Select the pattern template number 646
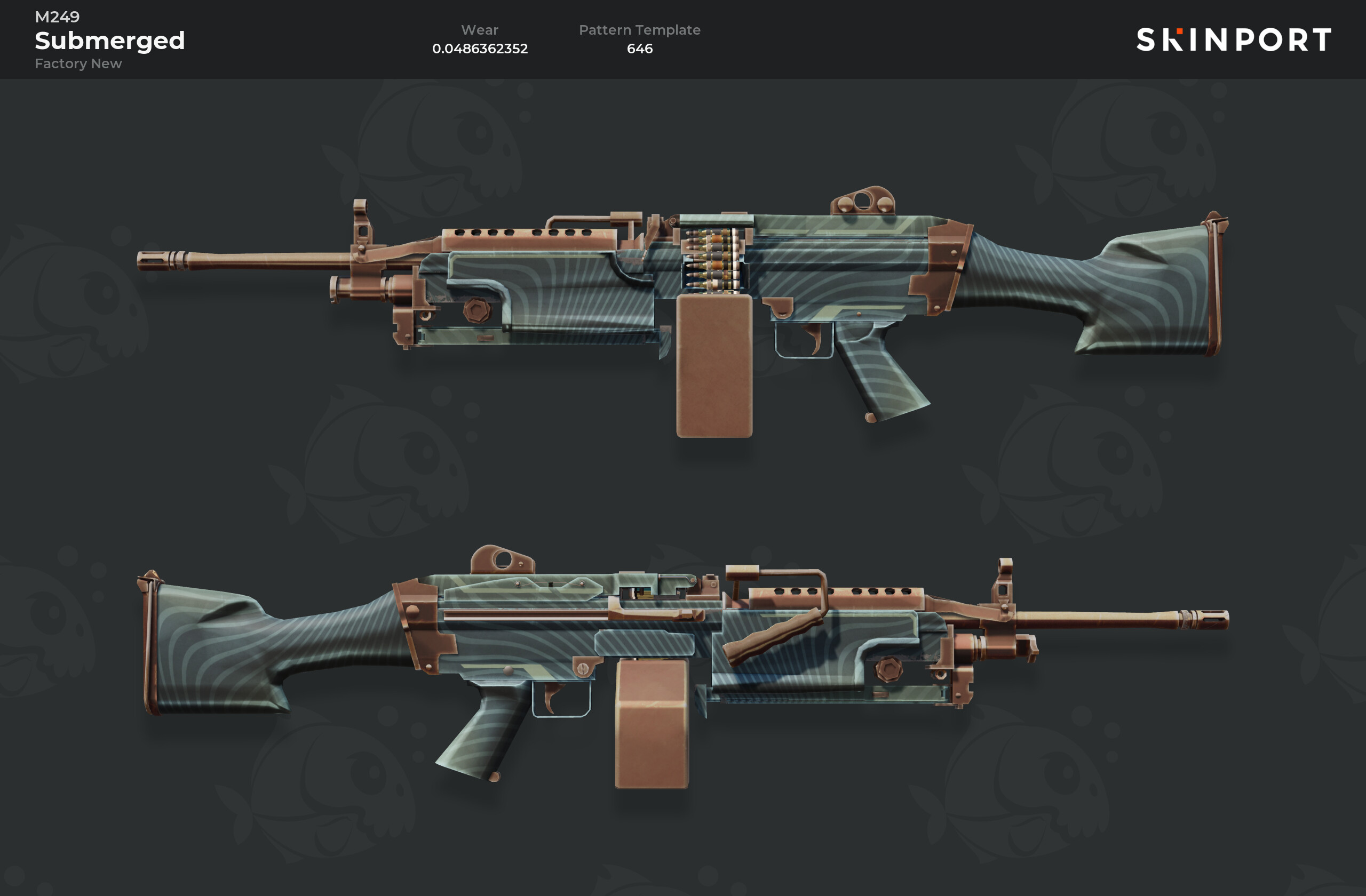Screen dimensions: 1366x896 tap(639, 49)
